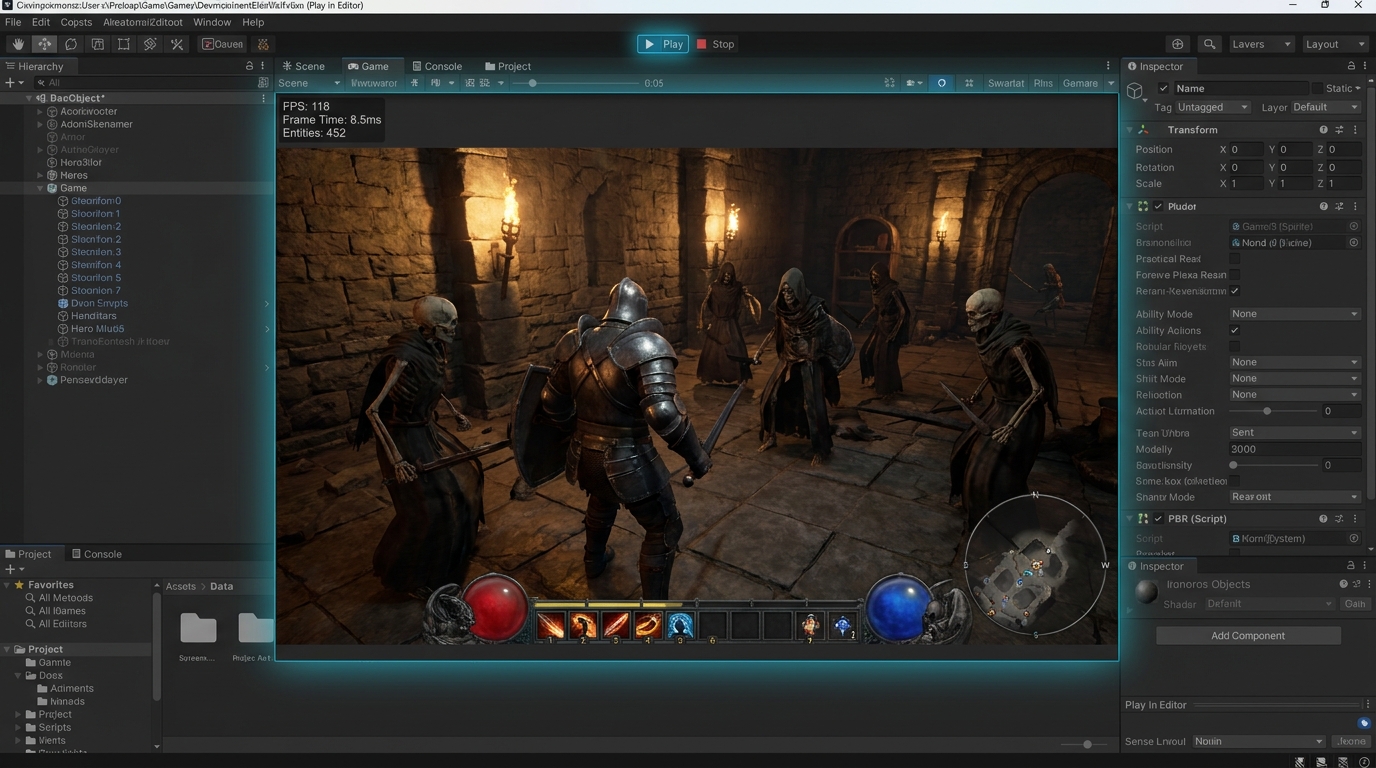Screen dimensions: 1376x768
Task: Click the Stop button
Action: tap(716, 44)
